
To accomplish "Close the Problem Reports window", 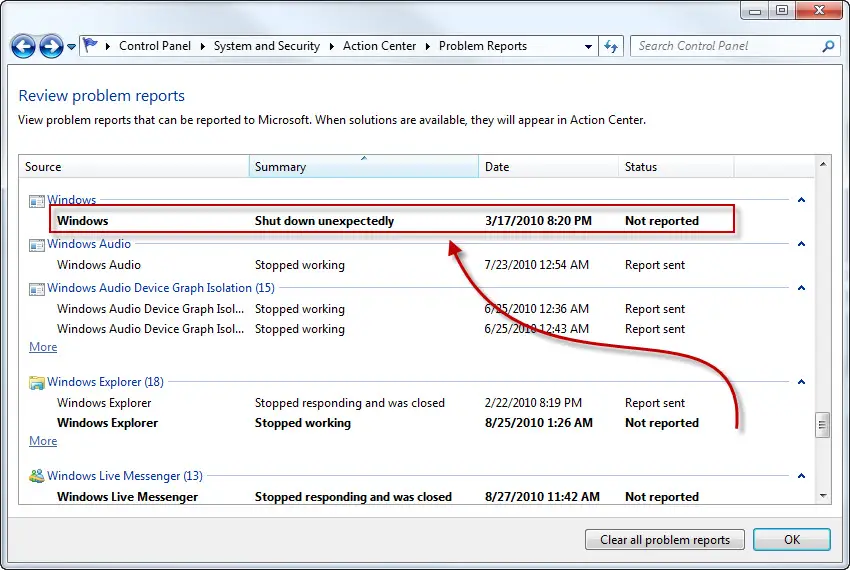I will 819,10.
